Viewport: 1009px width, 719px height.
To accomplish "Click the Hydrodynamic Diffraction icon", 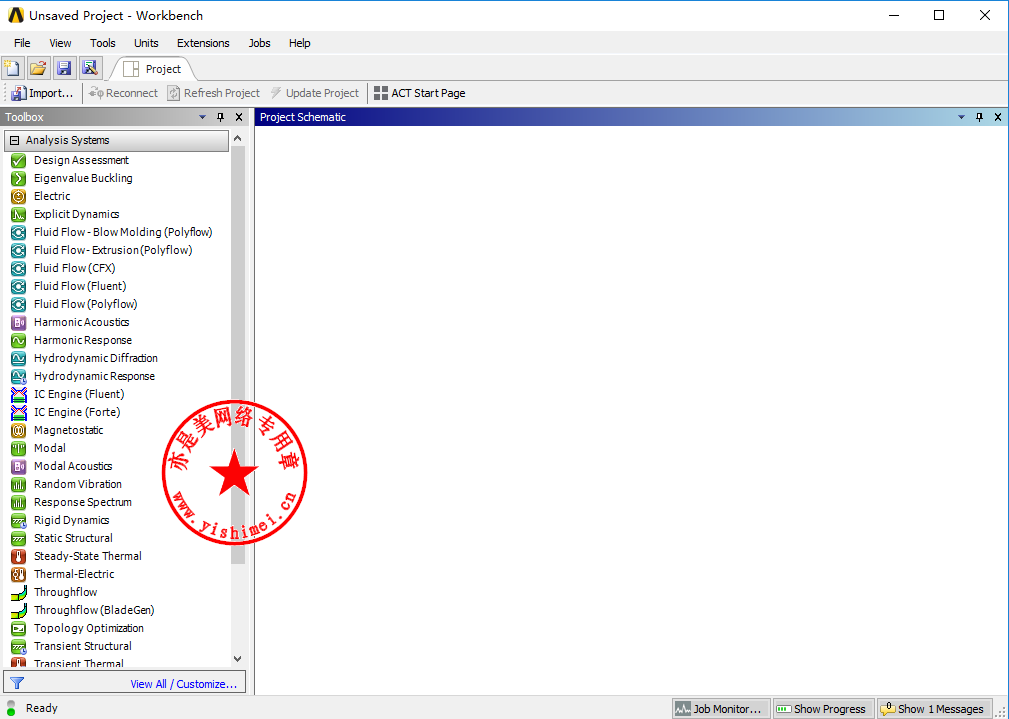I will (x=19, y=359).
